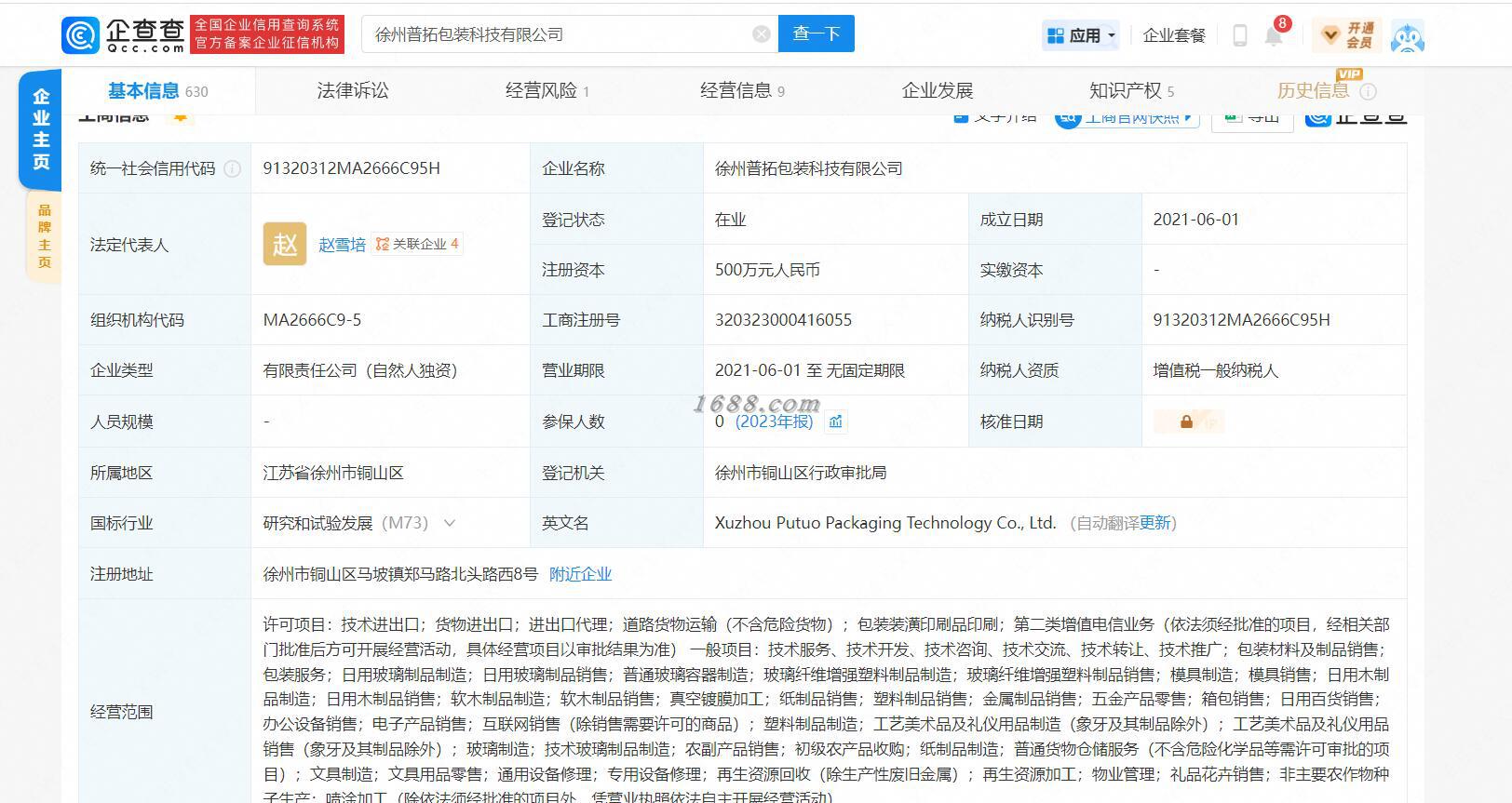Image resolution: width=1512 pixels, height=803 pixels.
Task: Click 更新 beside the English name
Action: (x=1155, y=523)
